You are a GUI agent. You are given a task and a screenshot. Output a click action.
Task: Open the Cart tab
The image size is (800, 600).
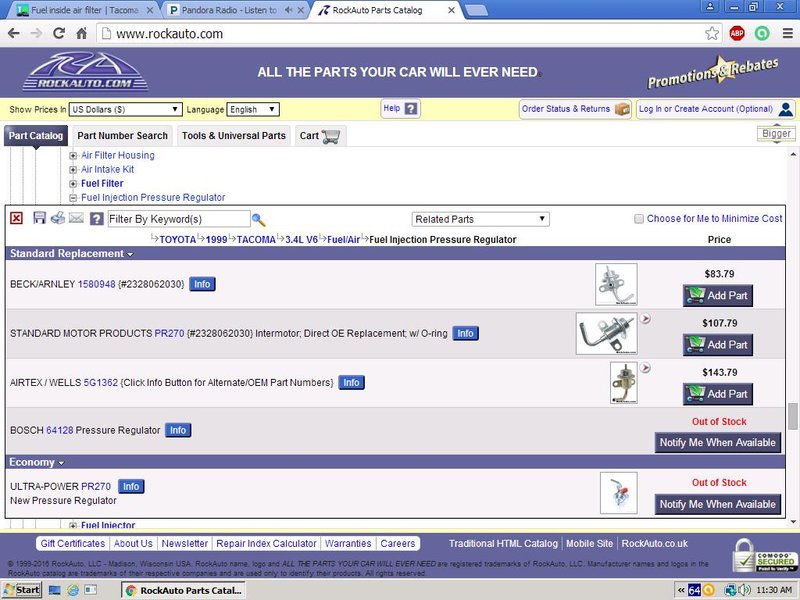pos(320,136)
